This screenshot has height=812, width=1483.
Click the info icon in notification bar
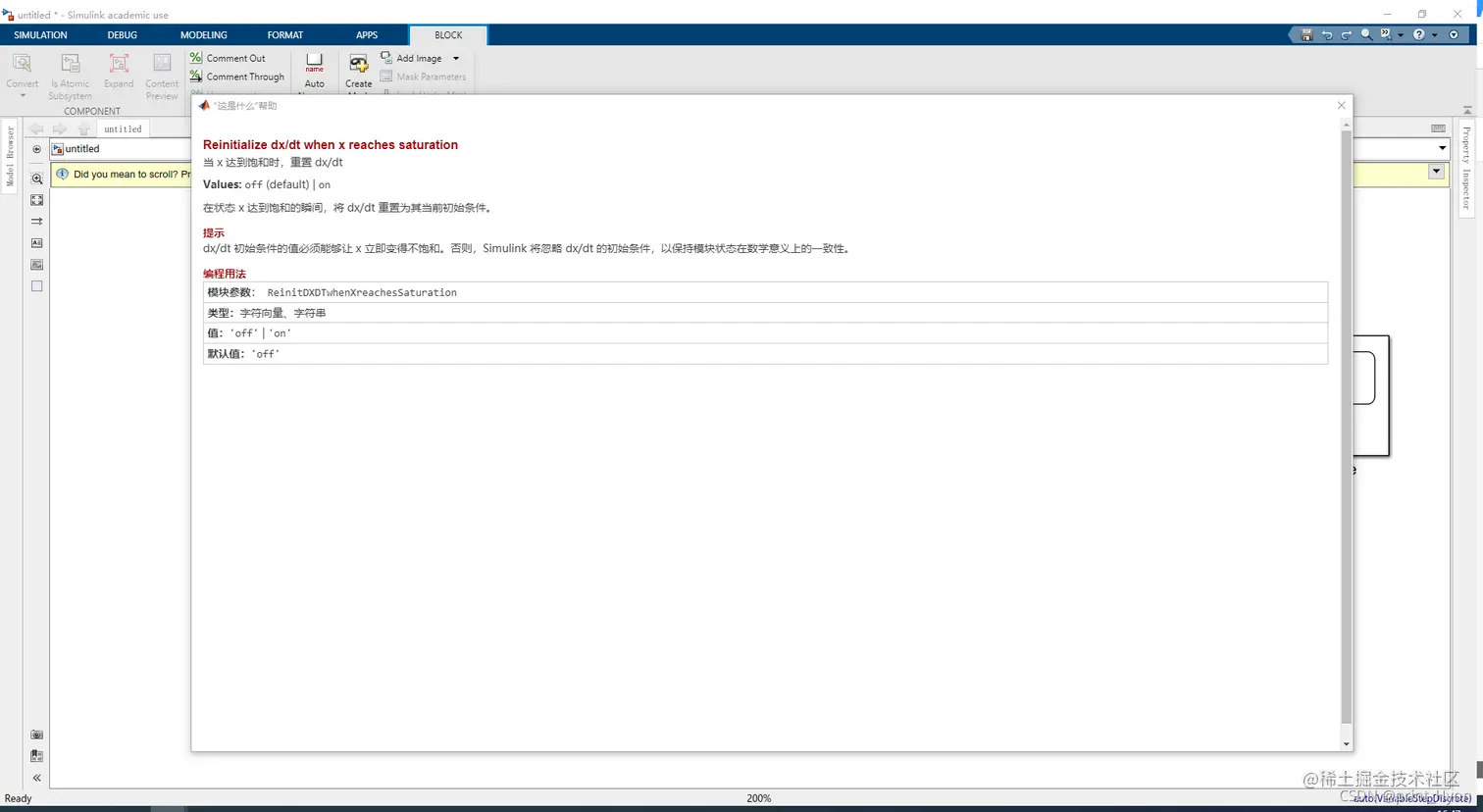(62, 174)
